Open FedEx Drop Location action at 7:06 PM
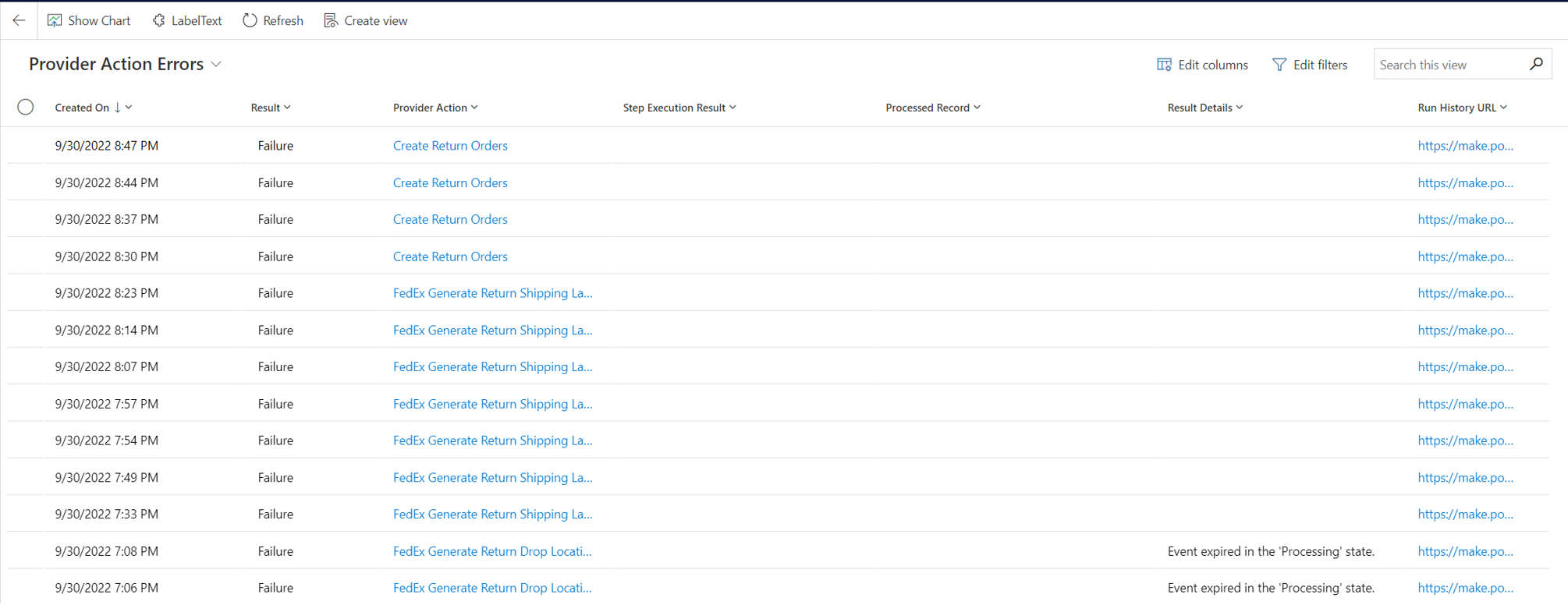The image size is (1568, 612). coord(492,588)
